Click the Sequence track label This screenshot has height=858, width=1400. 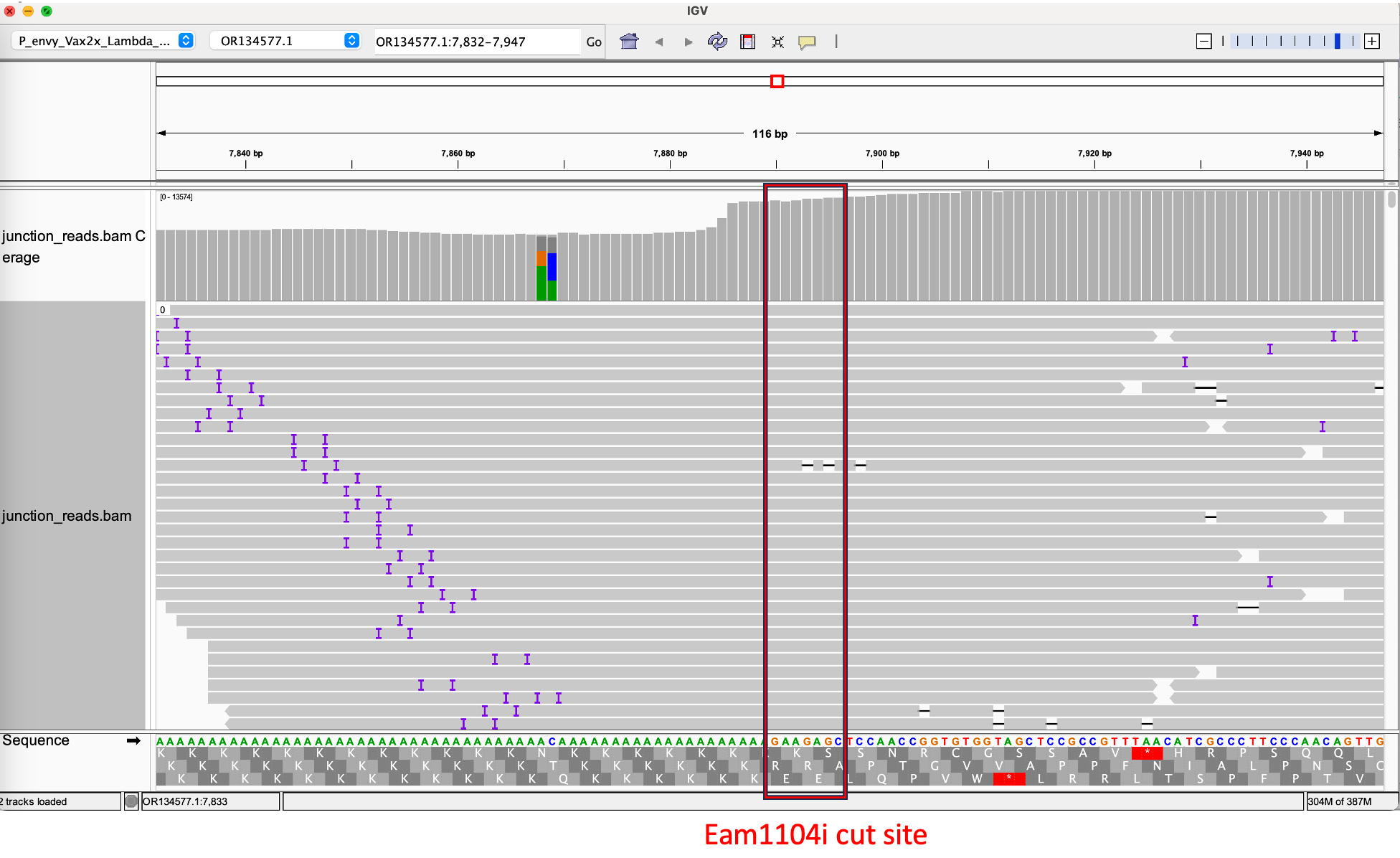click(36, 740)
